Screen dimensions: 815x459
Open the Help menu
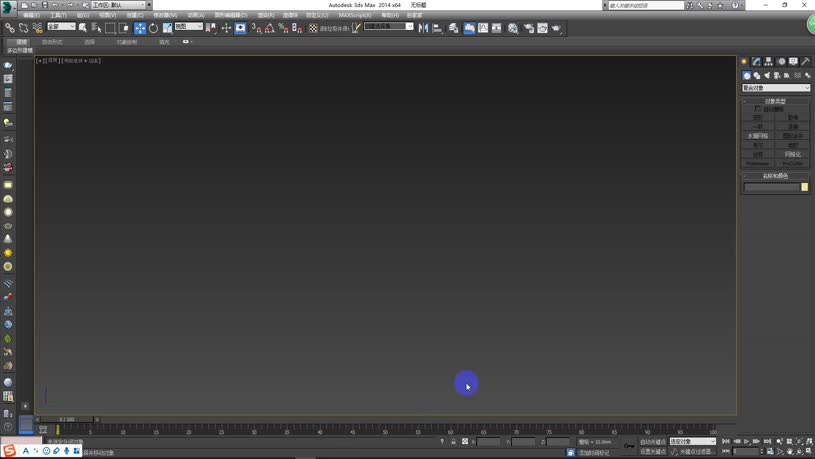390,15
